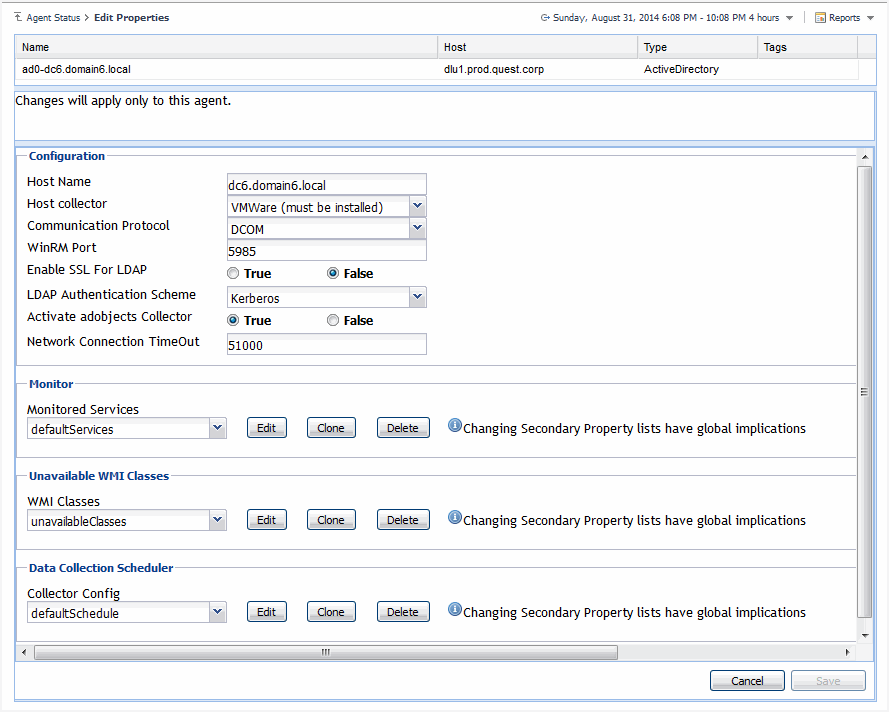Click the horizontal scrollbar thumb
This screenshot has width=889, height=712.
[325, 652]
